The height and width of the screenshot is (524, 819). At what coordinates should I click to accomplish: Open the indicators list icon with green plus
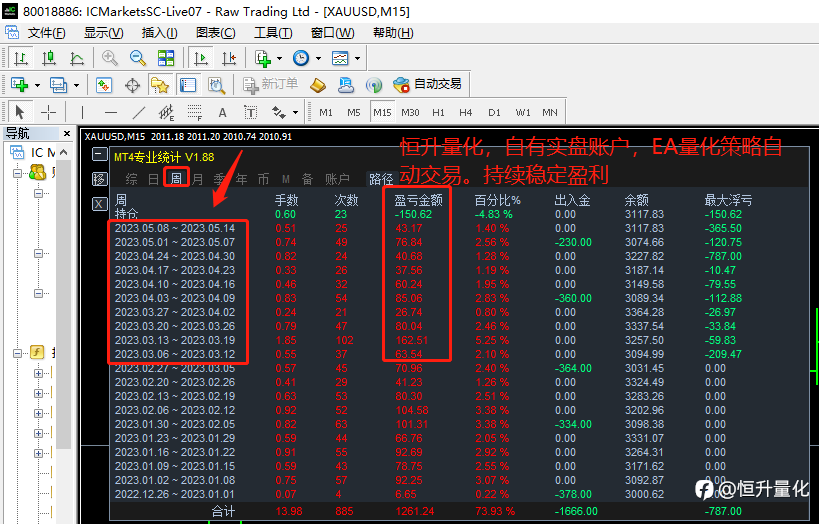coord(263,58)
